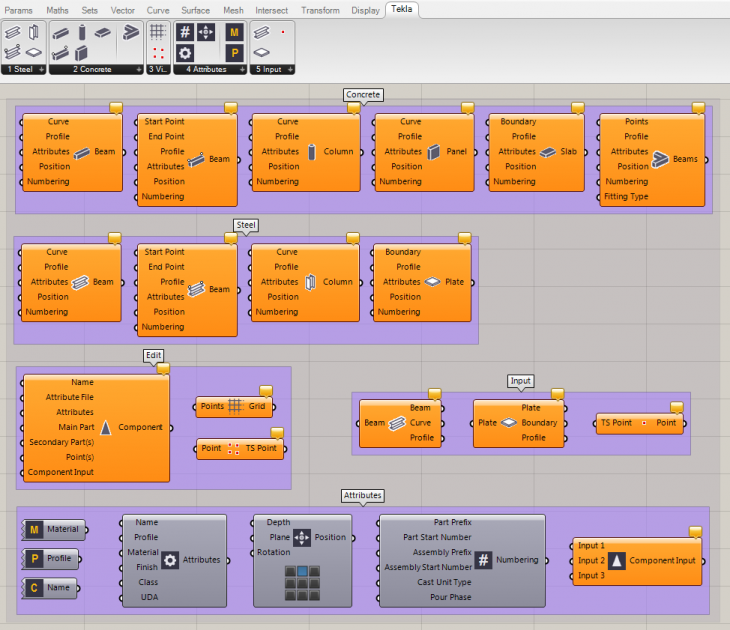
Task: Select the Input Point red dot icon
Action: 283,32
